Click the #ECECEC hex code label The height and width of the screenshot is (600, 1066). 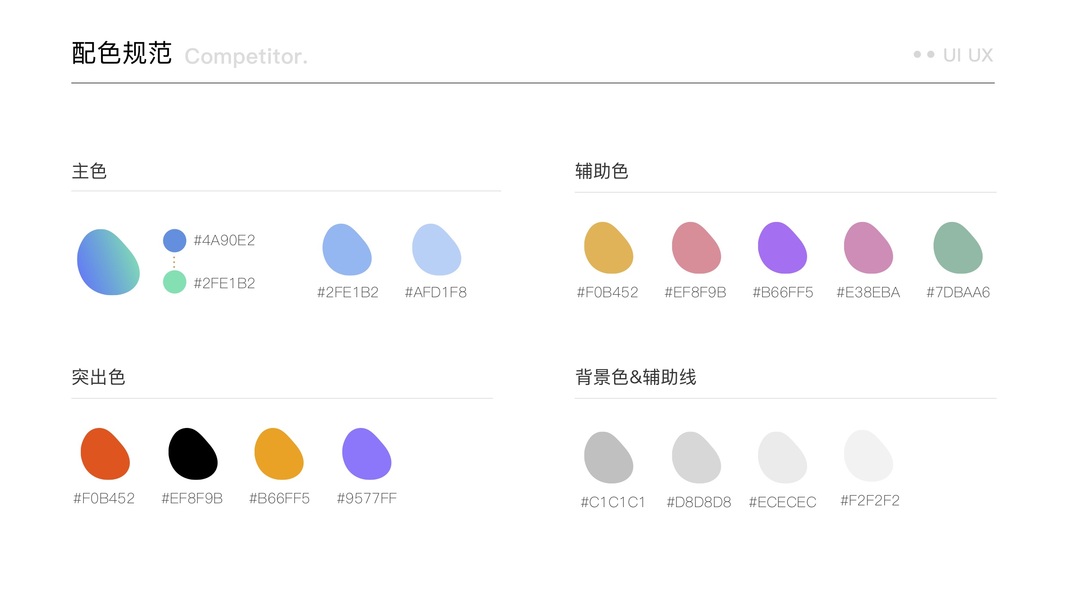coord(782,502)
